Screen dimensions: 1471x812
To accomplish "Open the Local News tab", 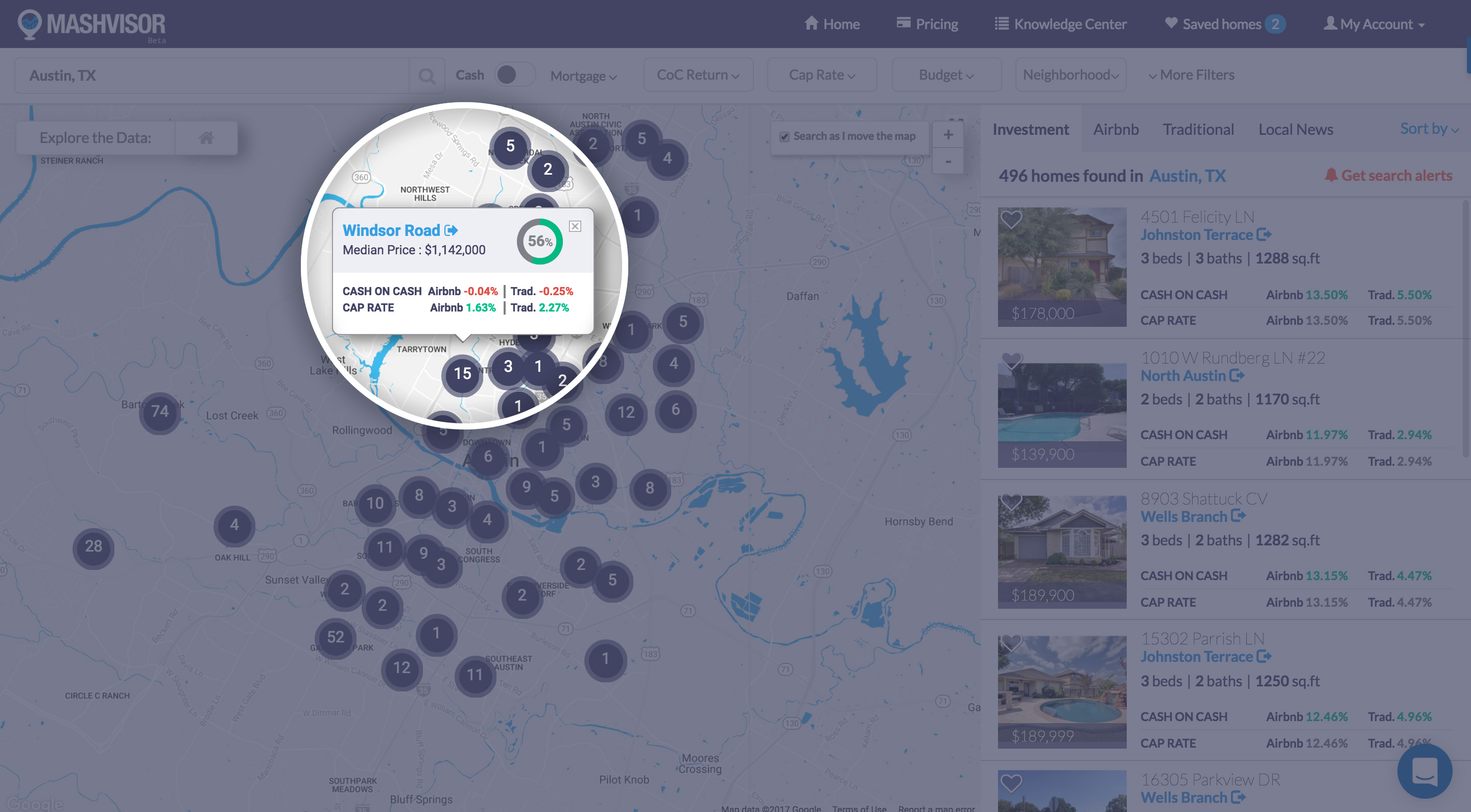I will click(1295, 130).
